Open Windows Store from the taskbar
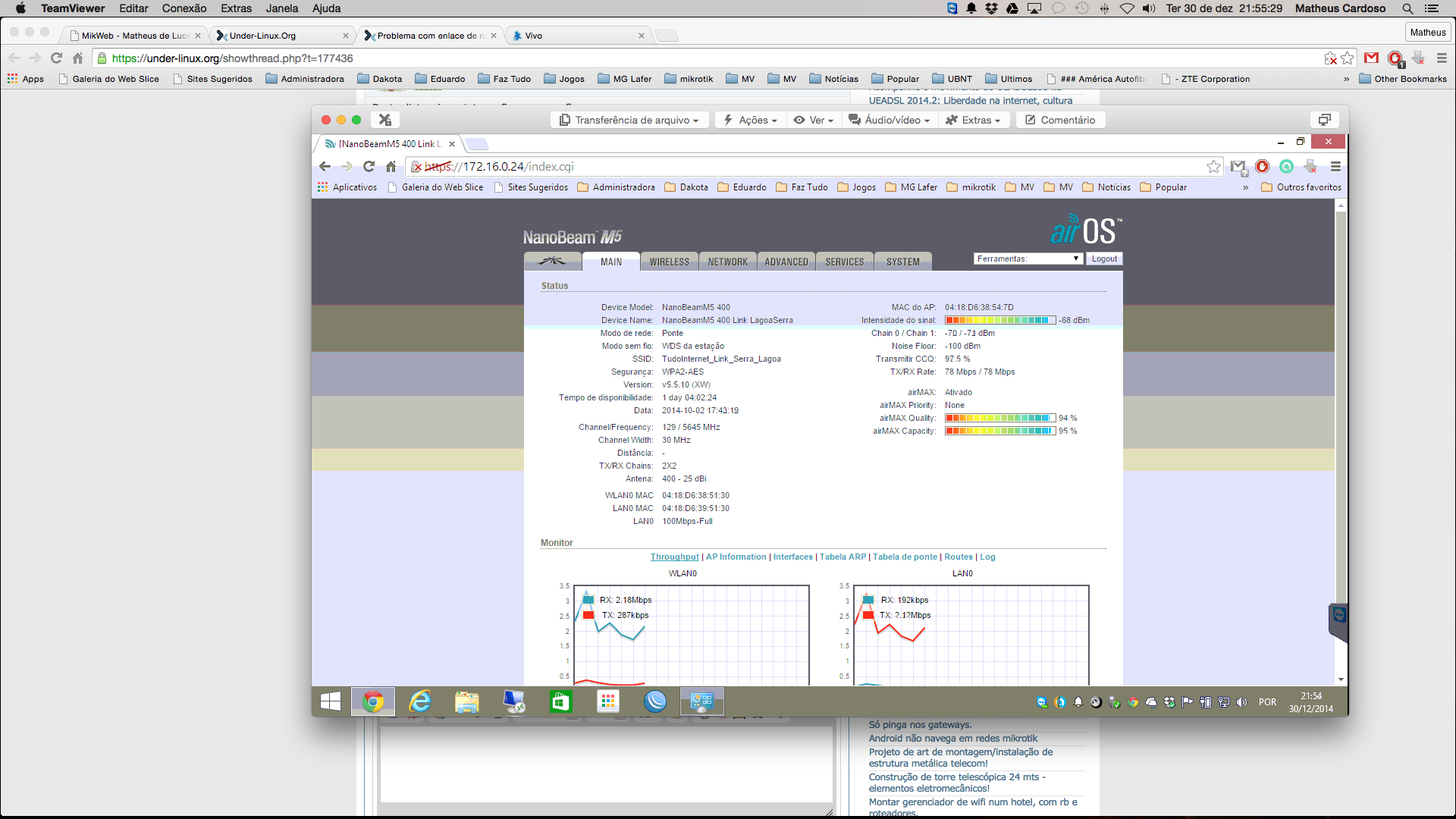 560,702
